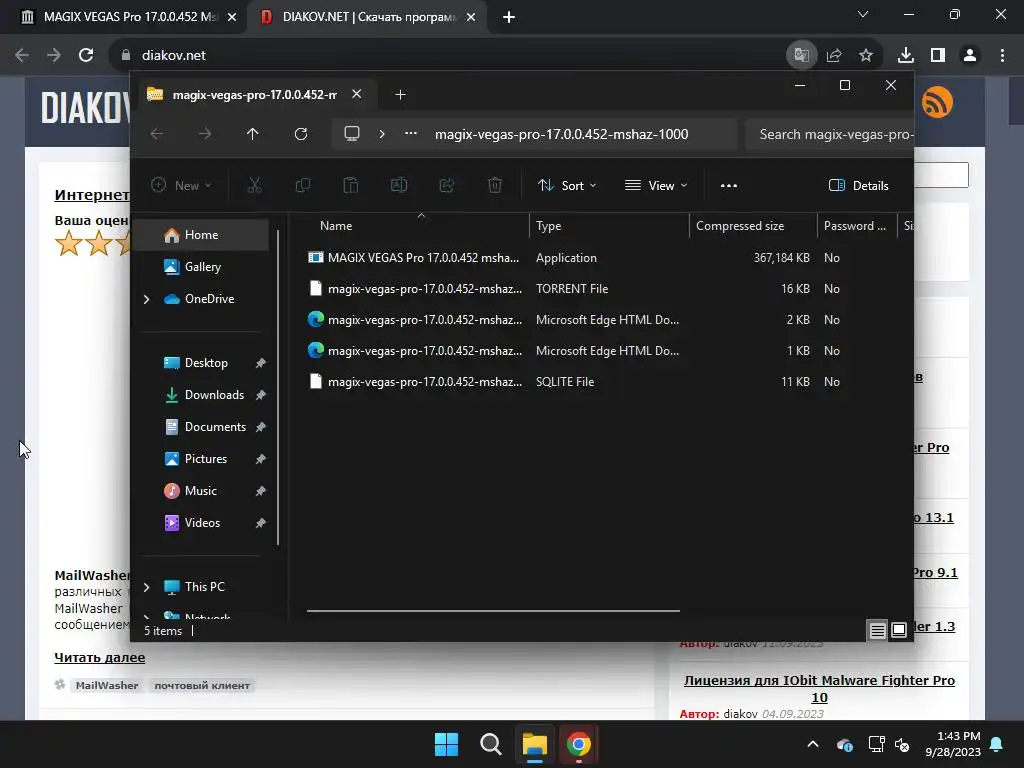The height and width of the screenshot is (768, 1024).
Task: Open Chrome three-dot menu
Action: click(1002, 55)
